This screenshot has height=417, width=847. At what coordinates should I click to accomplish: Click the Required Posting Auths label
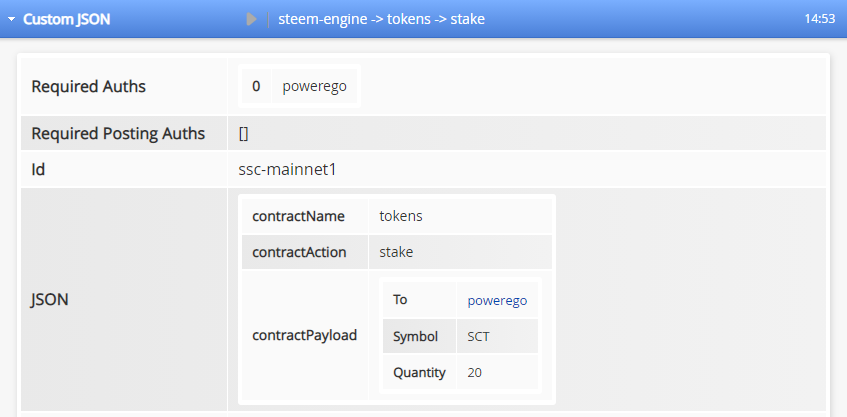point(118,133)
